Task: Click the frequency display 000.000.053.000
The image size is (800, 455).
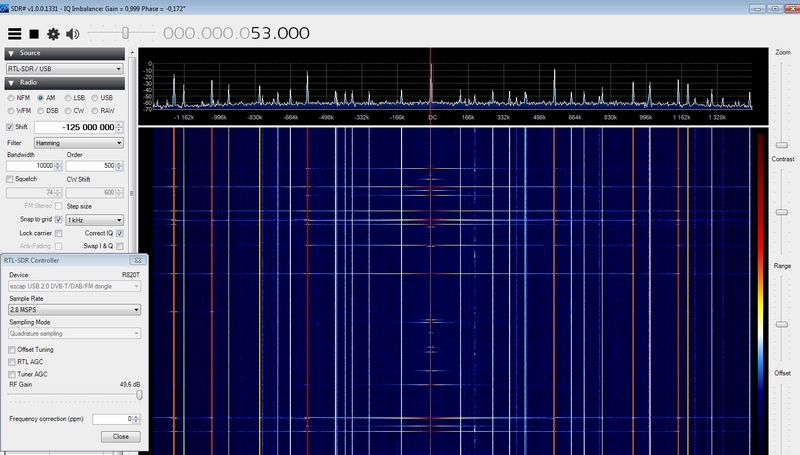Action: pos(236,33)
